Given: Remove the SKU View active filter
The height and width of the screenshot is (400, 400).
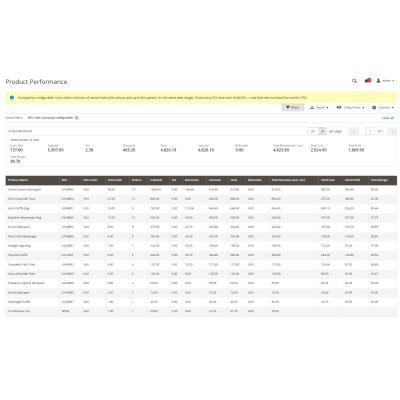Looking at the screenshot, I should pyautogui.click(x=77, y=118).
